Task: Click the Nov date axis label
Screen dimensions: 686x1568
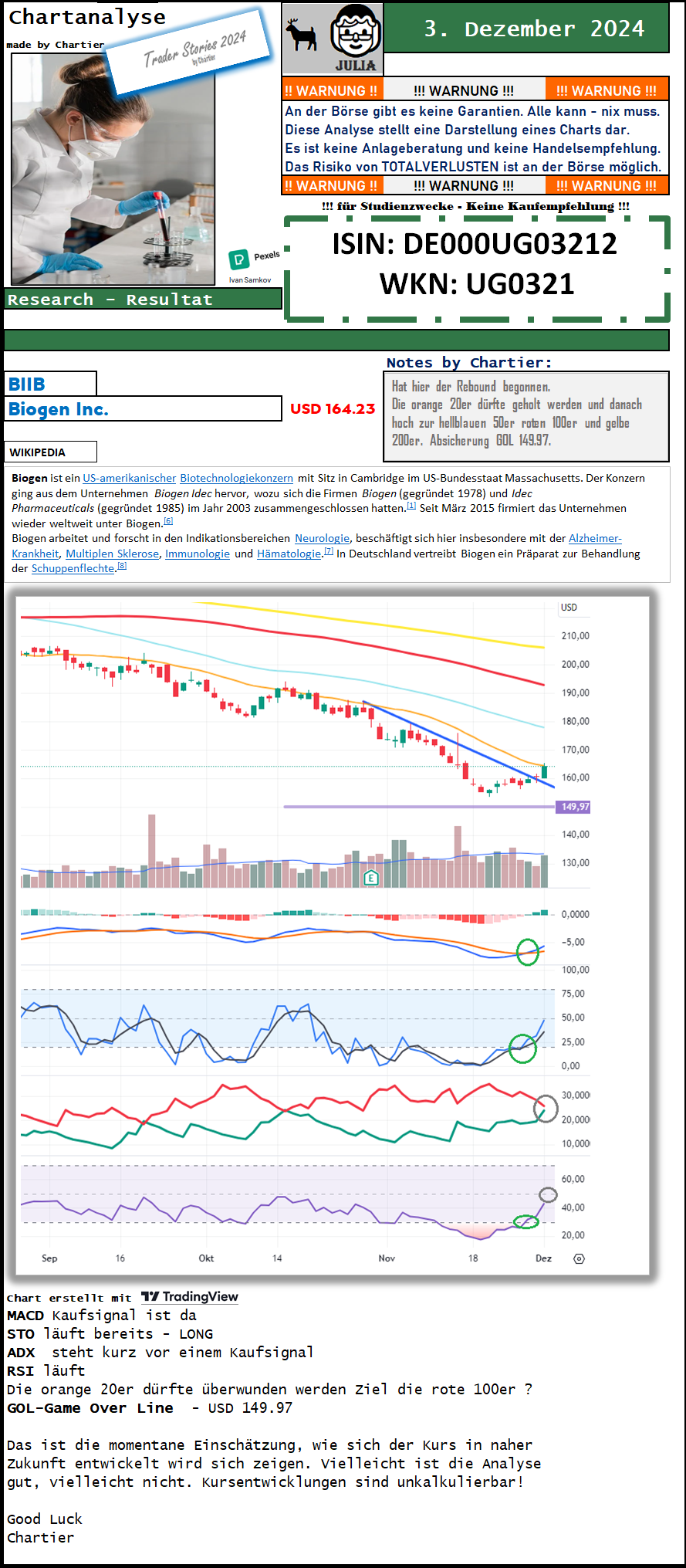Action: click(387, 1258)
